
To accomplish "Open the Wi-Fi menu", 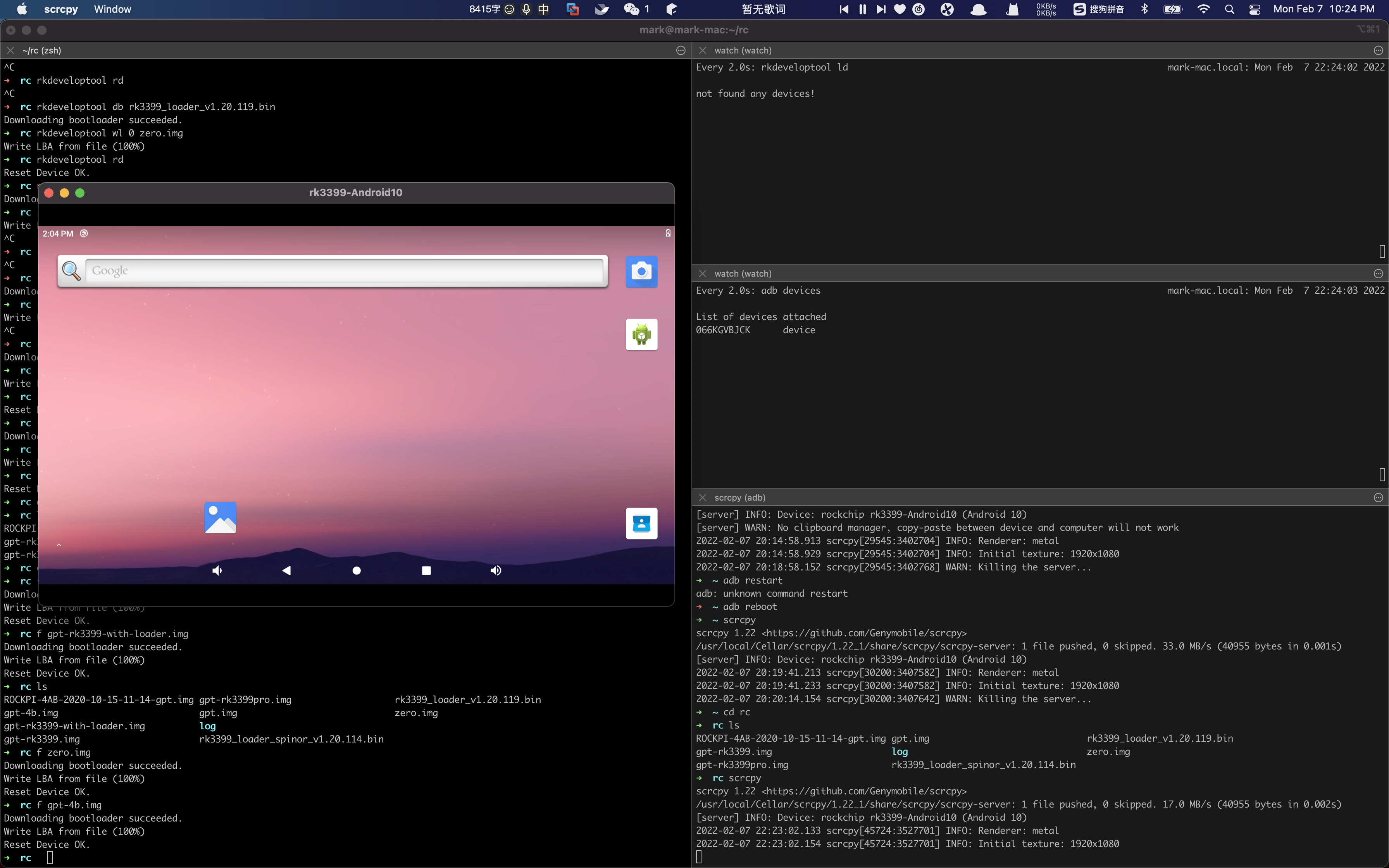I will [x=1204, y=9].
